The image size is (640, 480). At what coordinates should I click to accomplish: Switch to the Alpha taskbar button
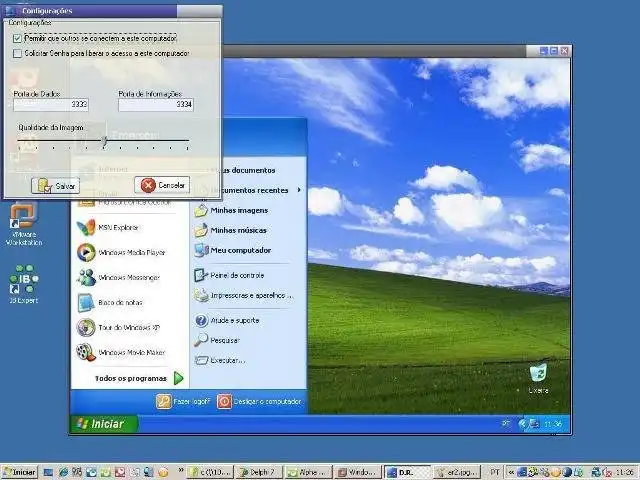pyautogui.click(x=308, y=472)
